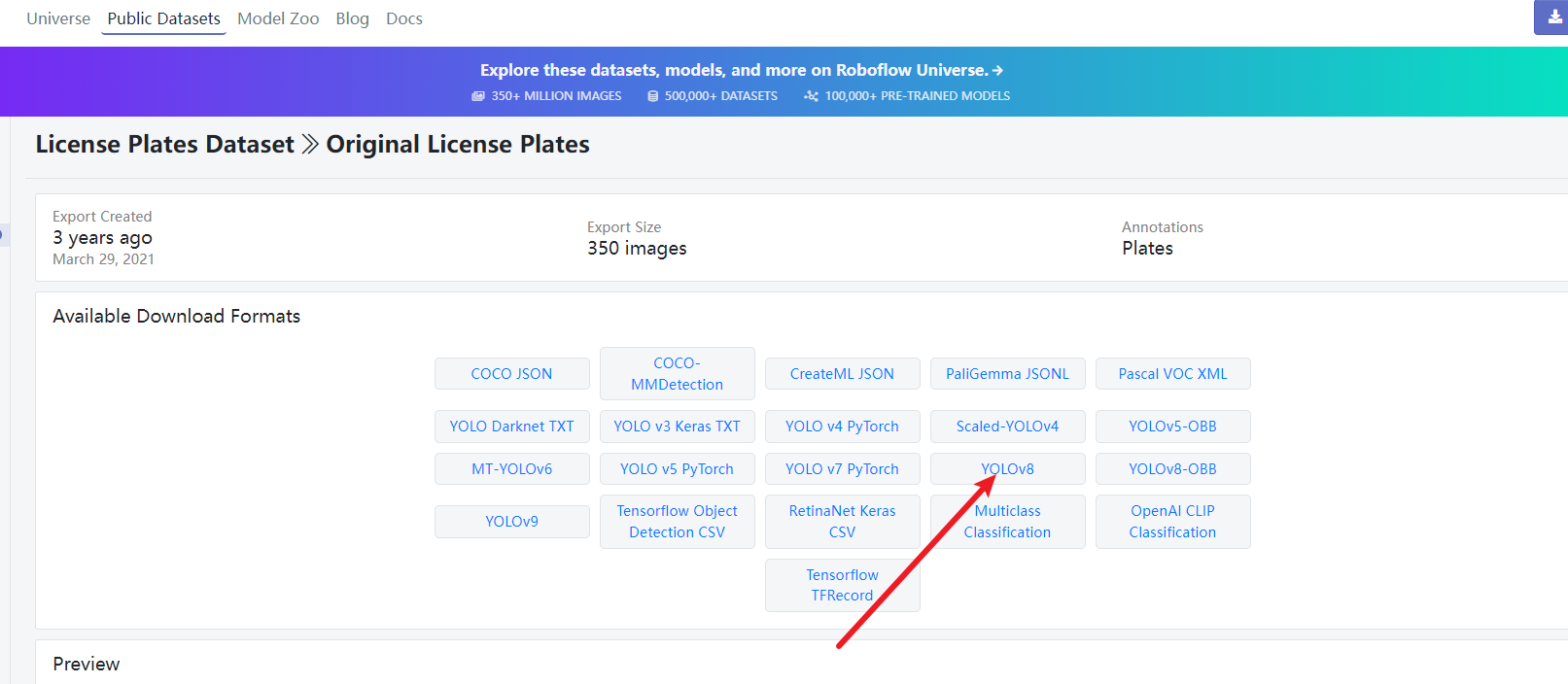Select YOLO v3 Keras TXT format

678,427
